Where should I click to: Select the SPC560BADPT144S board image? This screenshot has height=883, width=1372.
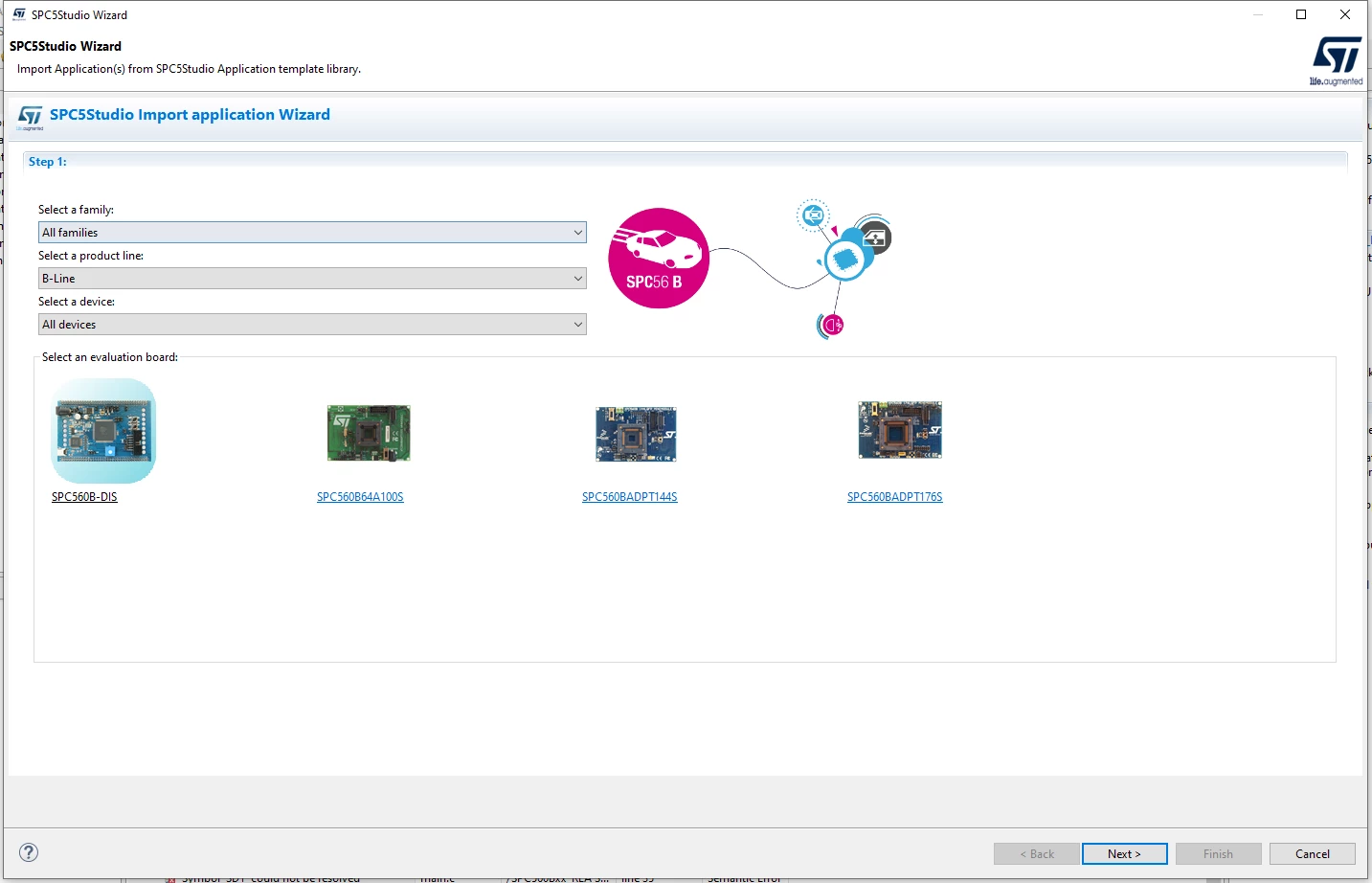click(636, 434)
